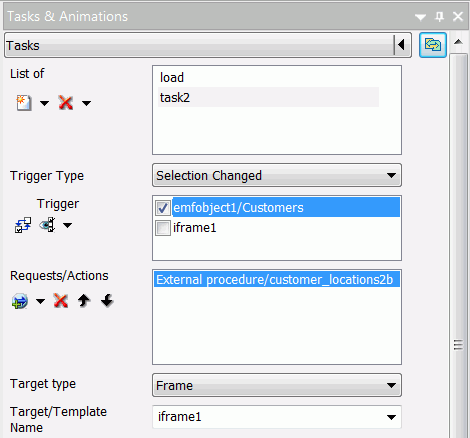Select task2 in the task list
470x438 pixels.
pyautogui.click(x=268, y=97)
